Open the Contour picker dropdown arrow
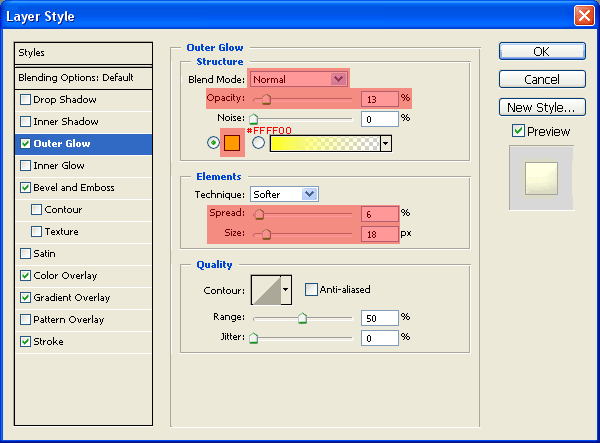This screenshot has width=600, height=443. coord(285,290)
